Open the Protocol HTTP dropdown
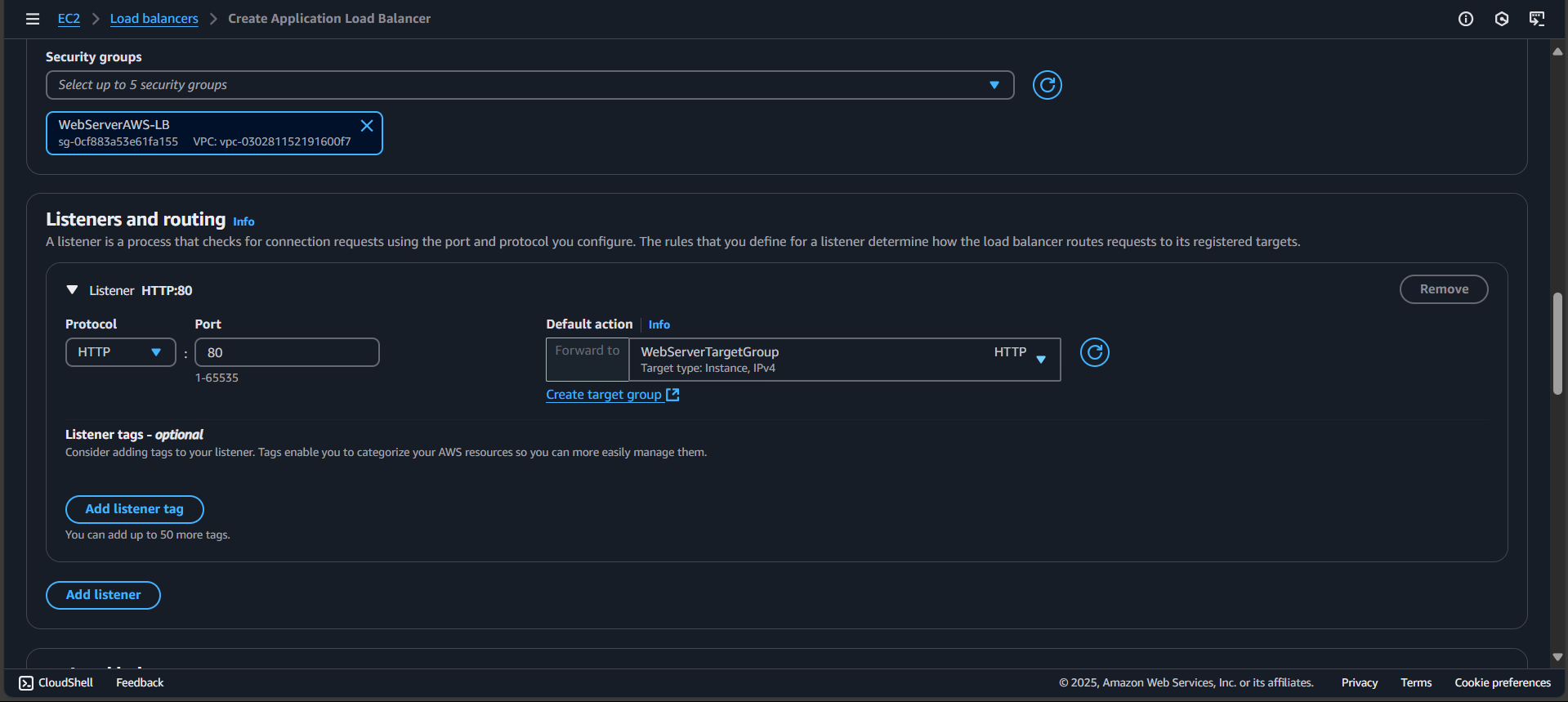The image size is (1568, 702). (x=120, y=352)
